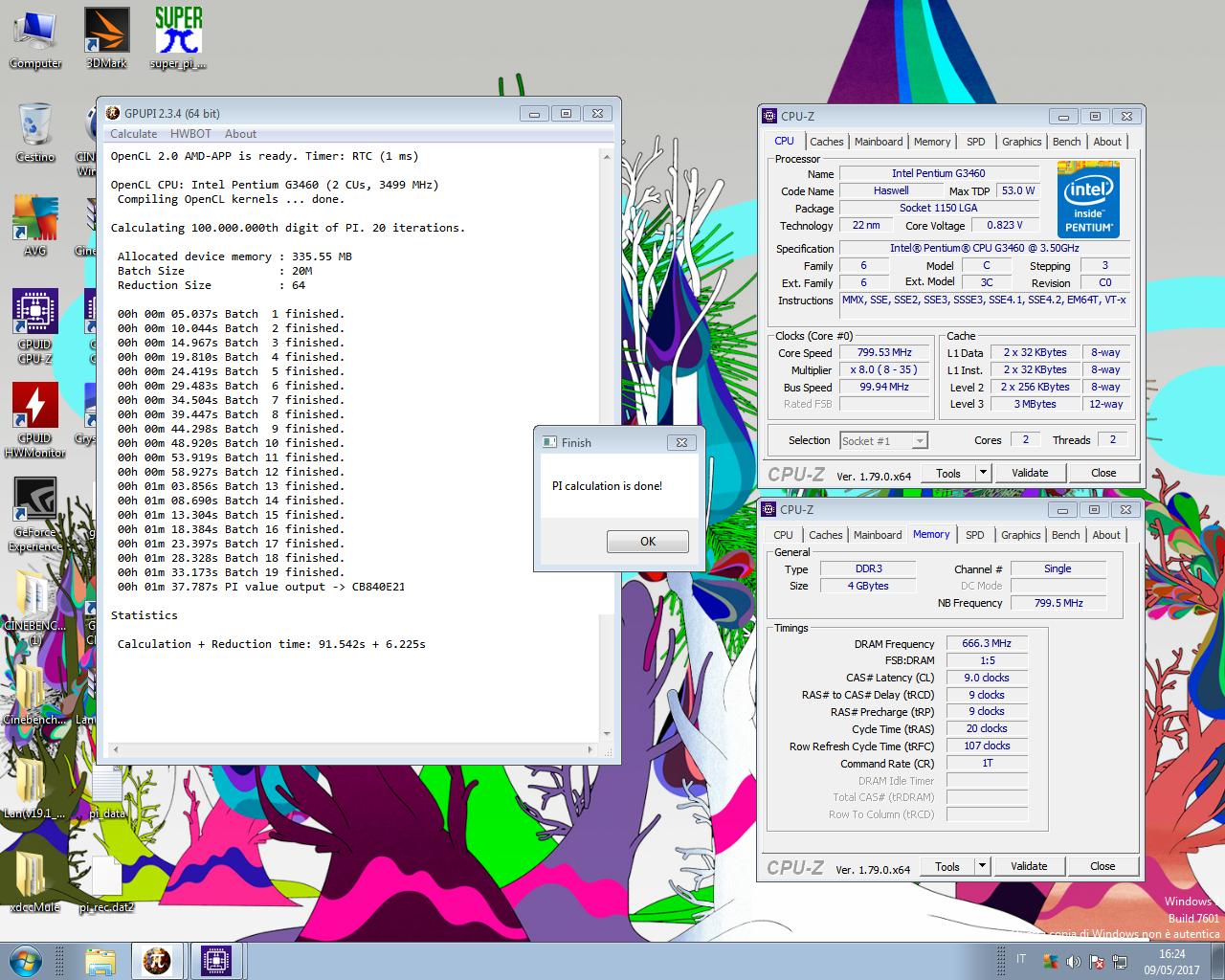Open the 3DMark desktop shortcut
This screenshot has width=1225, height=980.
click(x=106, y=38)
